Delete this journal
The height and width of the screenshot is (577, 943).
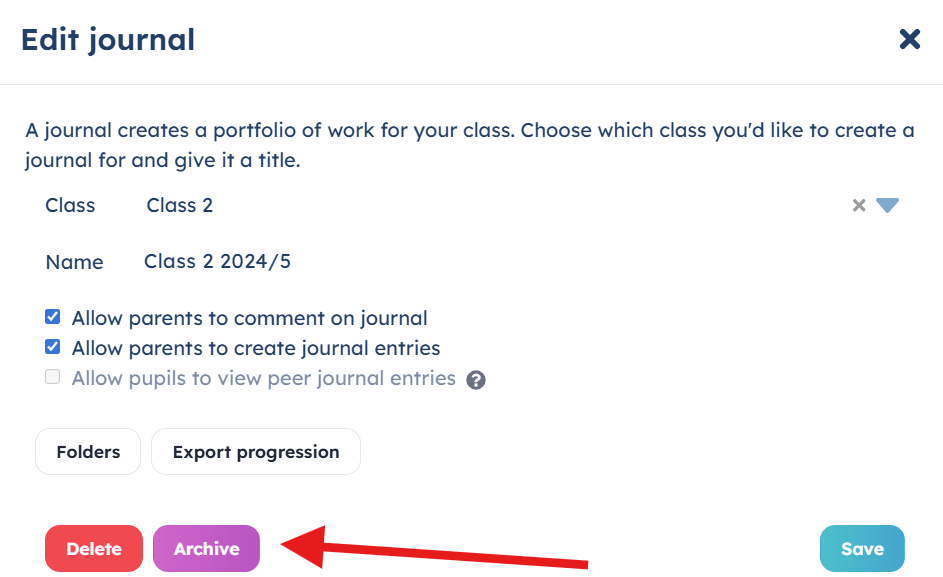pyautogui.click(x=94, y=548)
